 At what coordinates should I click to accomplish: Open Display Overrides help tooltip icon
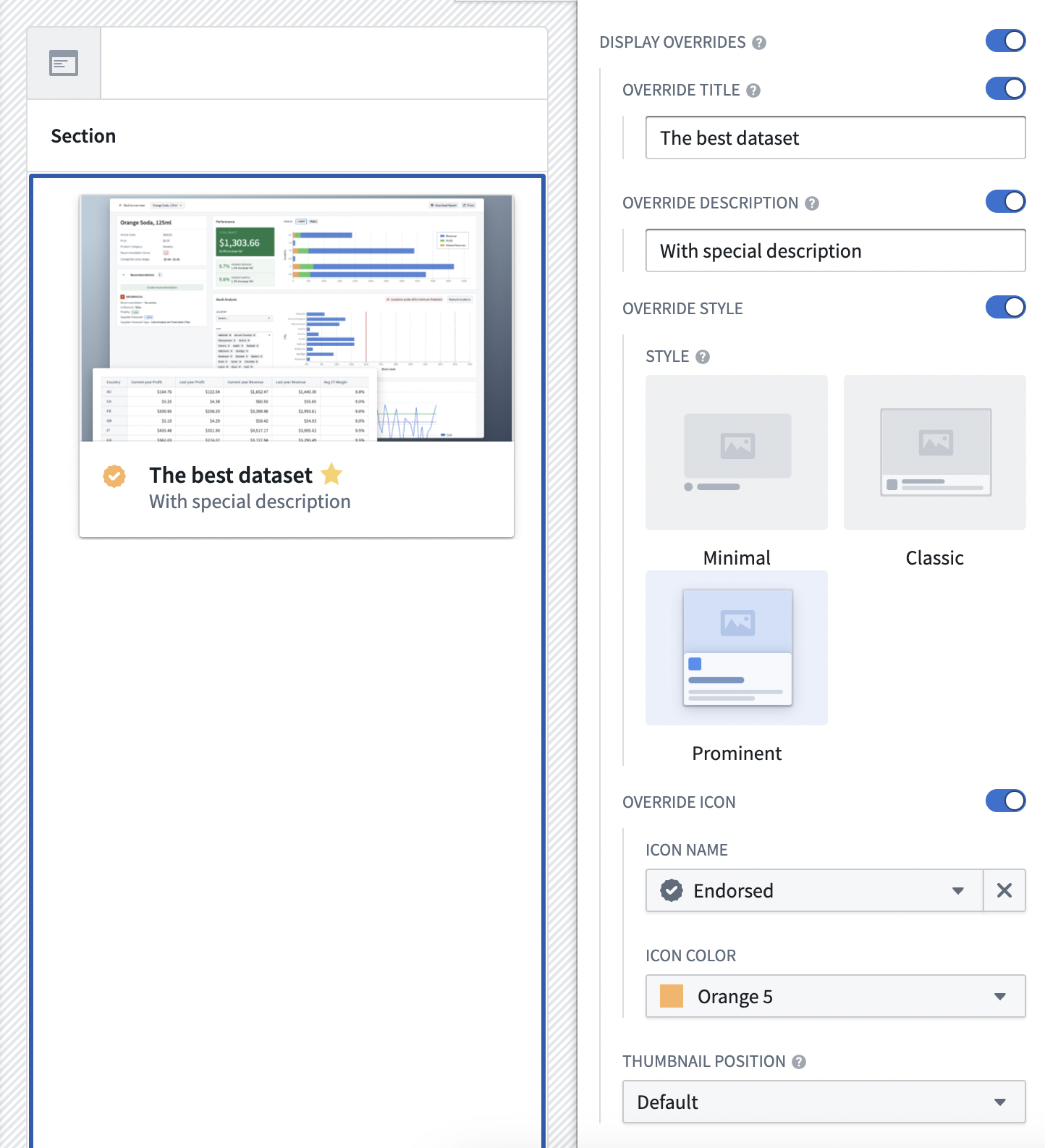coord(758,43)
